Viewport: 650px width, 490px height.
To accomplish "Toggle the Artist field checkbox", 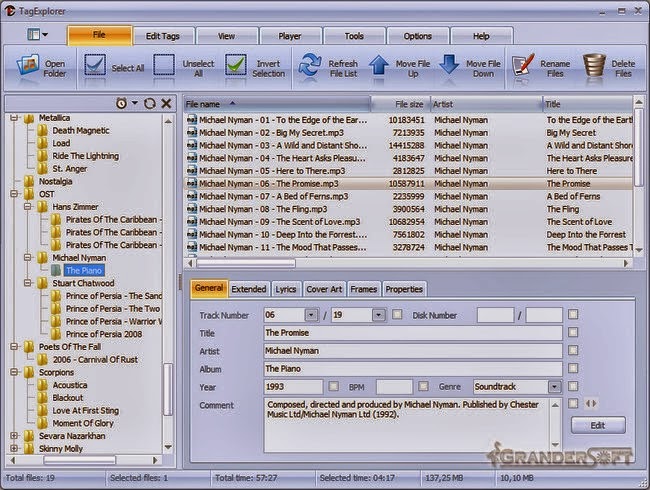I will coord(573,351).
